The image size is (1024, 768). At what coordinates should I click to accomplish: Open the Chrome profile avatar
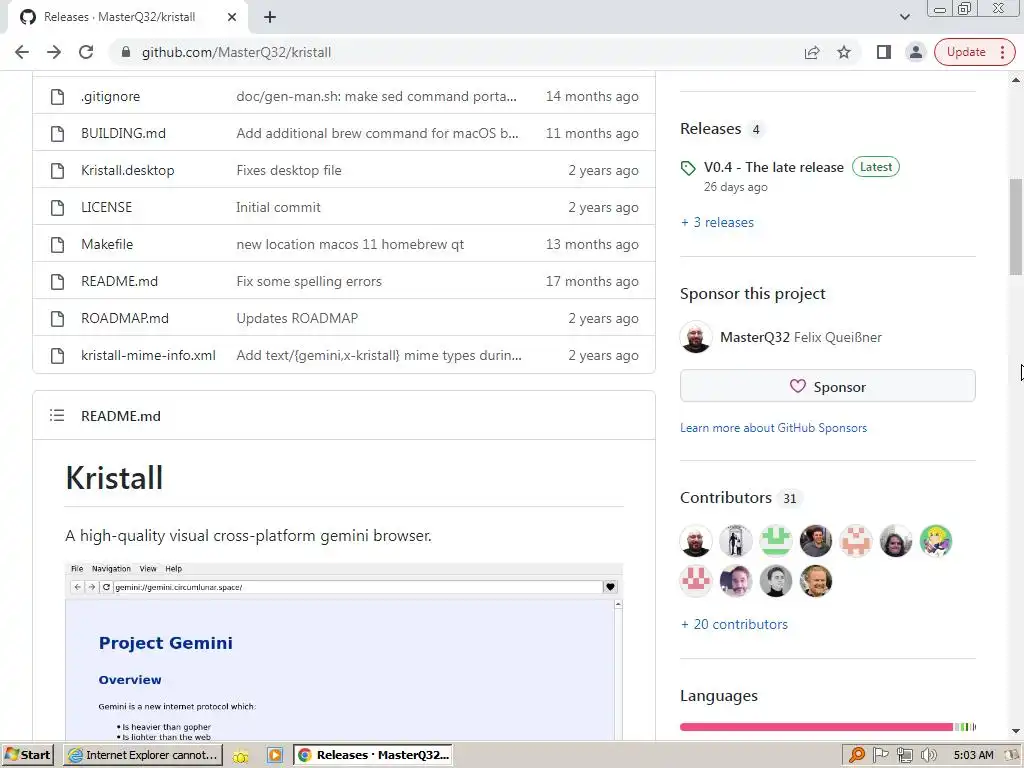[x=916, y=52]
